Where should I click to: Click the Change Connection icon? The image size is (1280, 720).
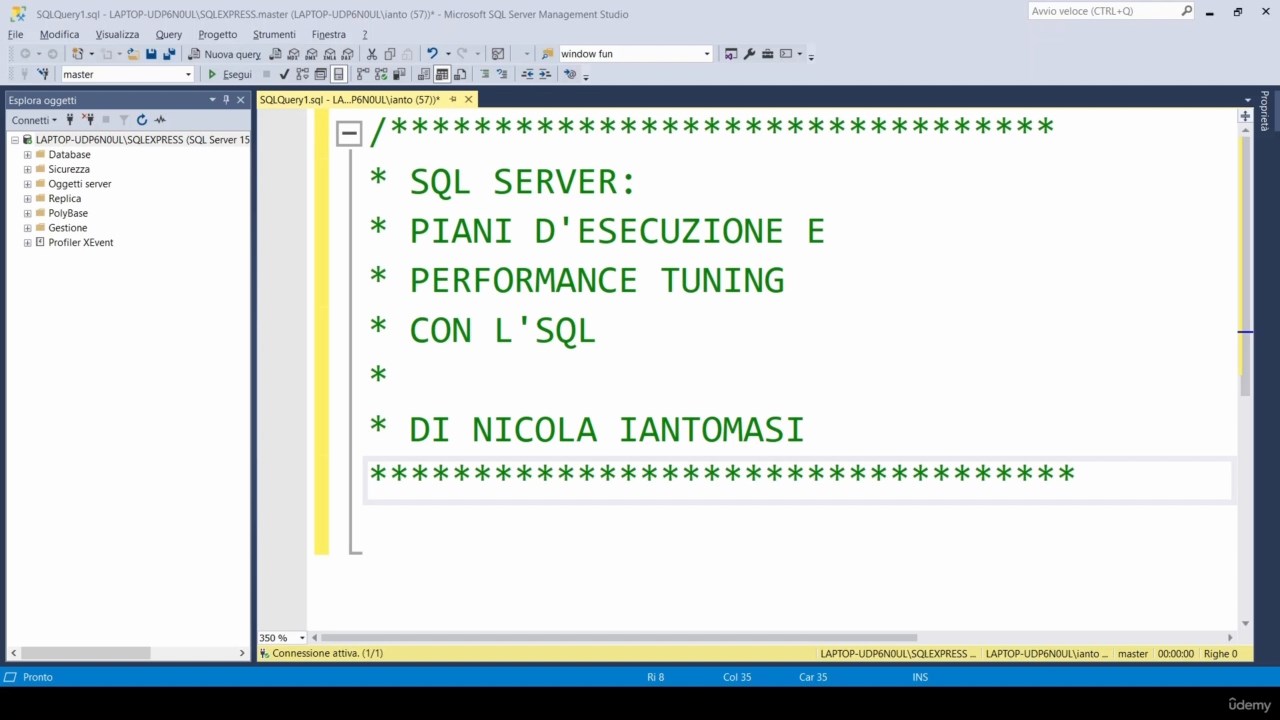(43, 74)
